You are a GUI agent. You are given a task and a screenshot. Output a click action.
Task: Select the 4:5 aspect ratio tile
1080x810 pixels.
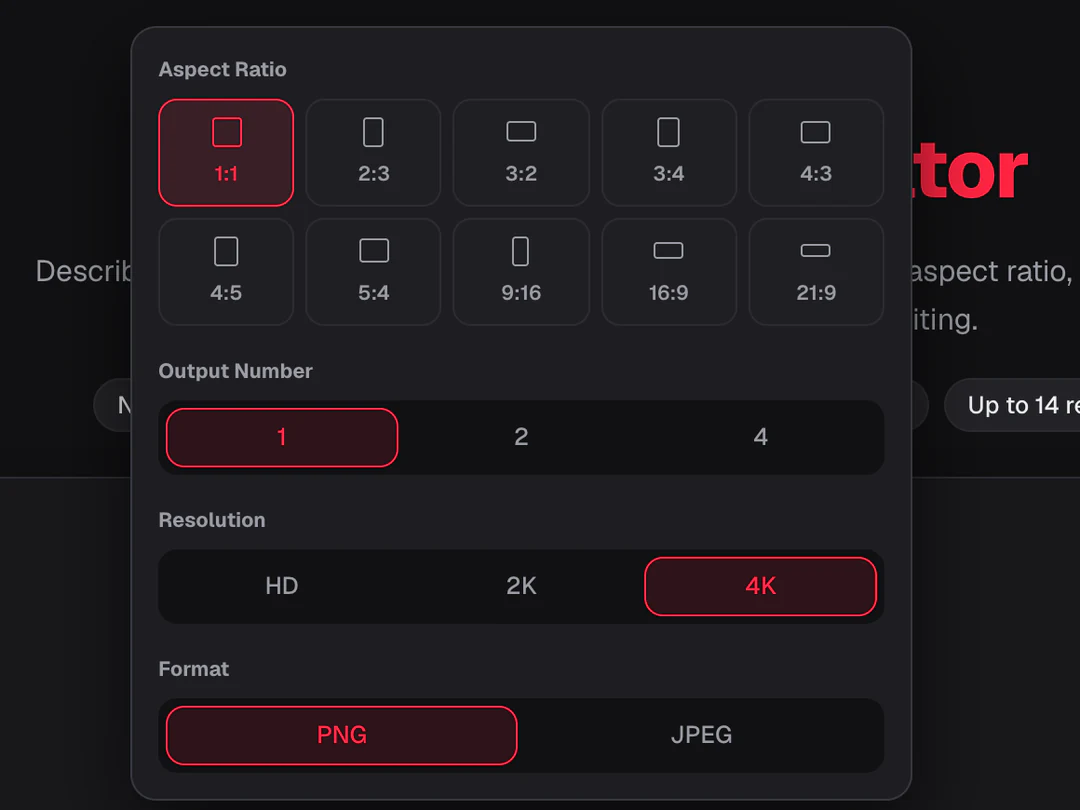(226, 271)
